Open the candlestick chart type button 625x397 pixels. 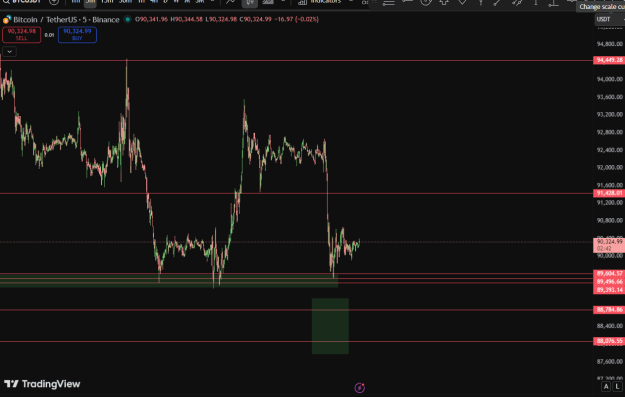pos(250,3)
